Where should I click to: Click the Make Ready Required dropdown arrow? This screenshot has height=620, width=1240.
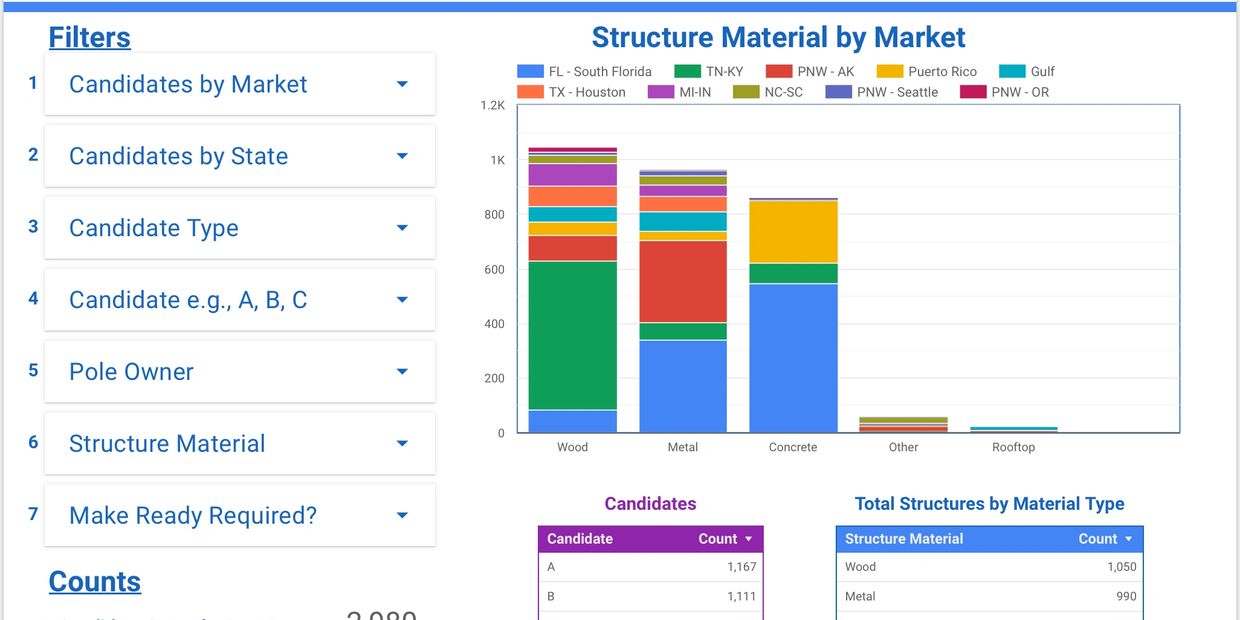402,516
